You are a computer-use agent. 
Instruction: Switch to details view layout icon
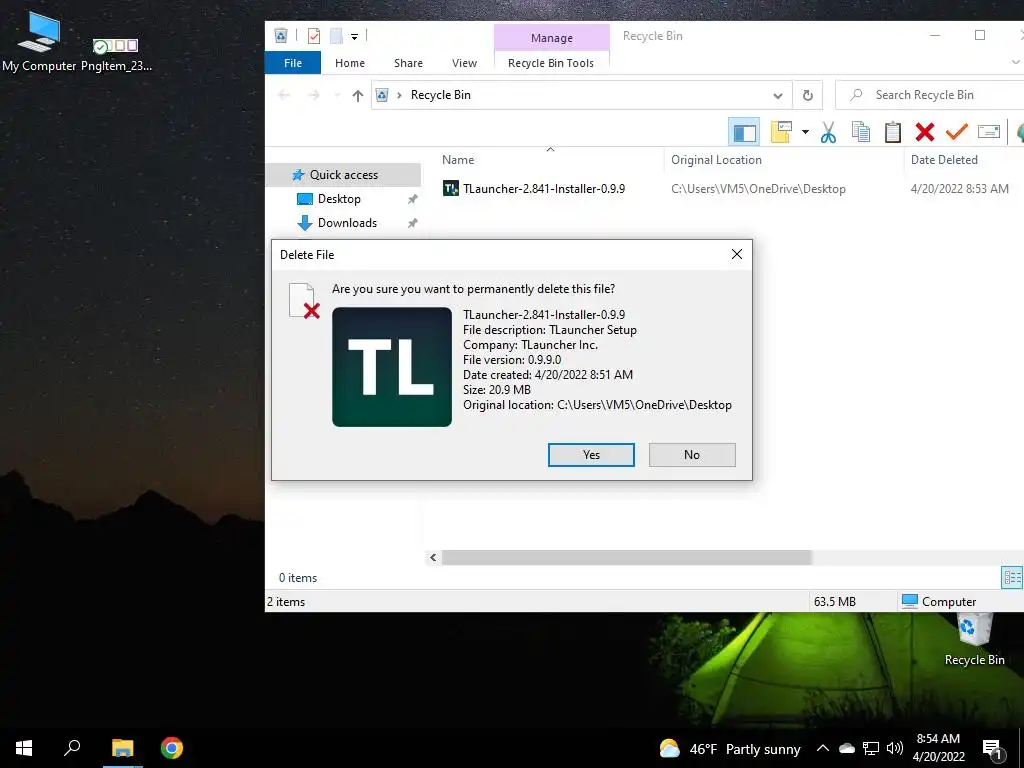coord(1012,577)
